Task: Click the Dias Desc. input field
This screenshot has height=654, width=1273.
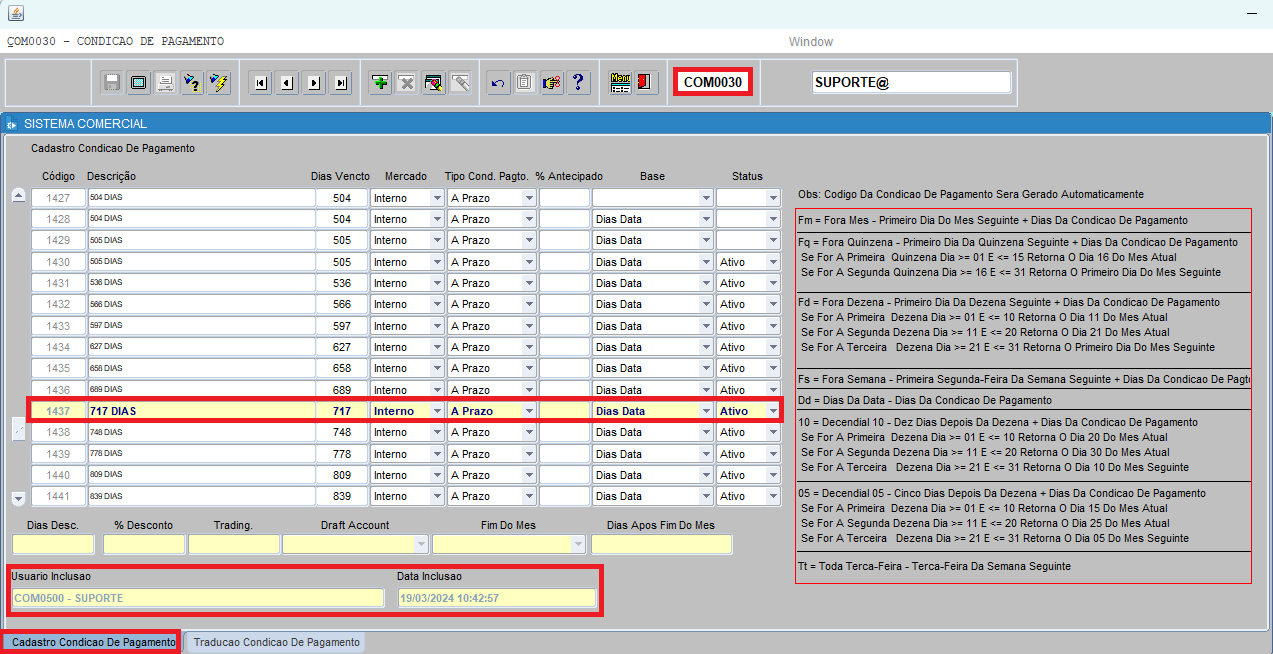Action: click(x=53, y=544)
